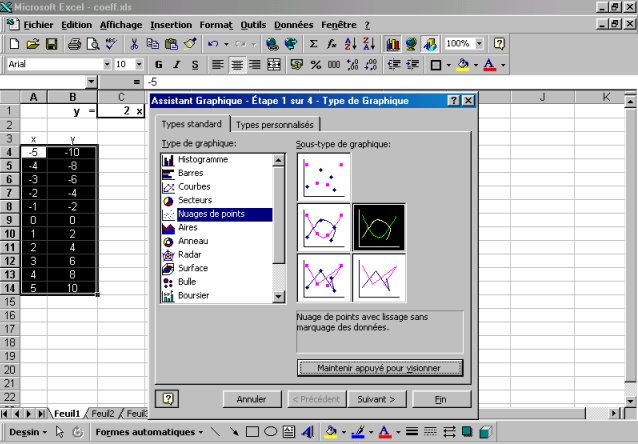Activate the Format Painter brush

pyautogui.click(x=190, y=44)
